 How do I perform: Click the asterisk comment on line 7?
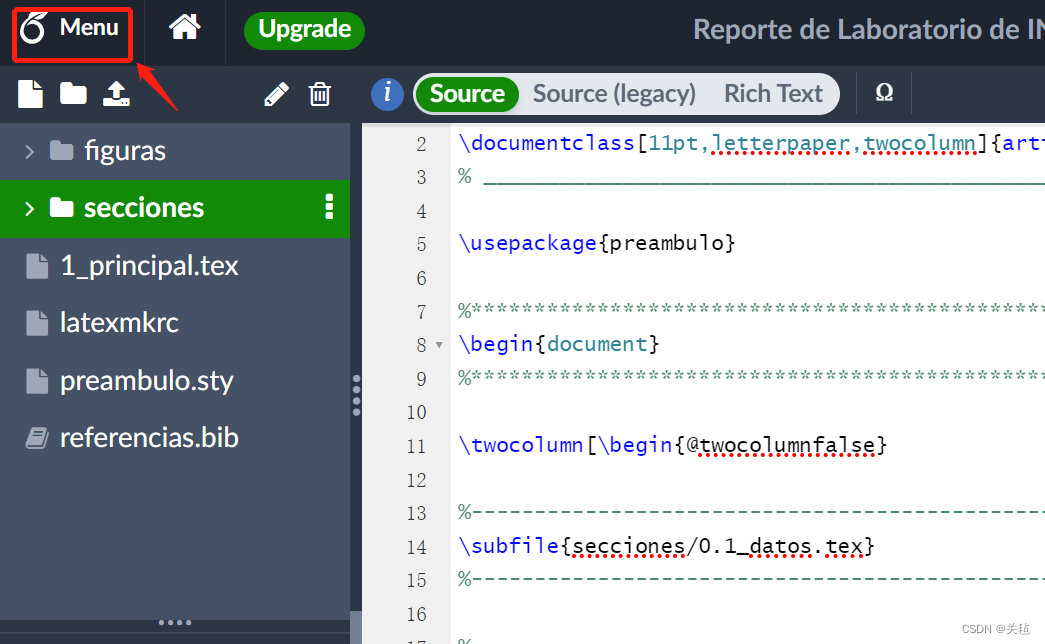coord(751,309)
